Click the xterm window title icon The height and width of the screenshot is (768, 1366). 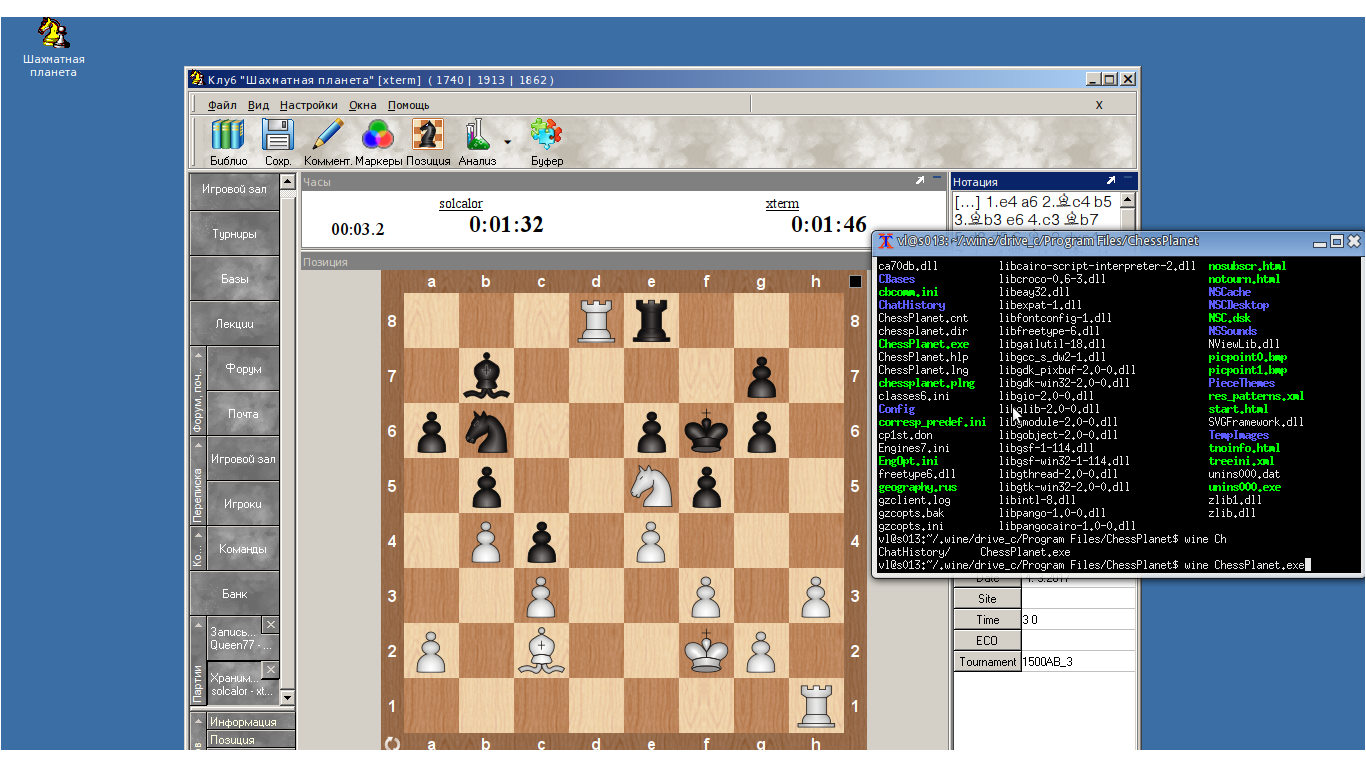coord(886,241)
